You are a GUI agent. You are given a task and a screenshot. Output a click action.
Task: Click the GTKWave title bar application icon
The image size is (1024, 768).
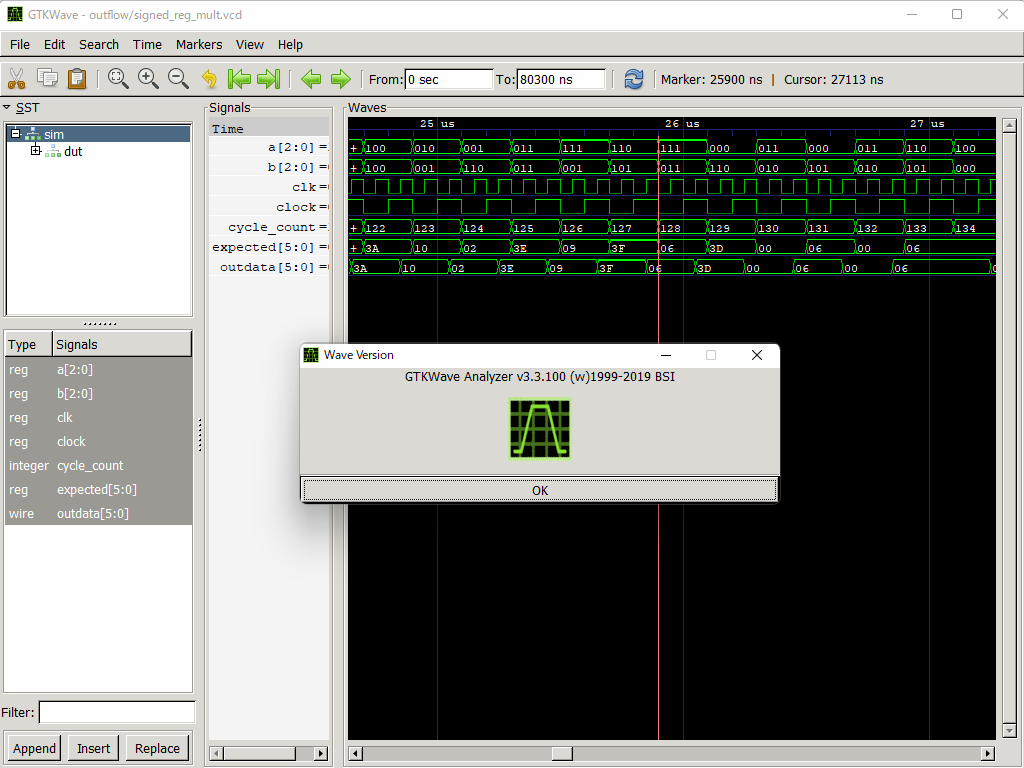[x=14, y=14]
